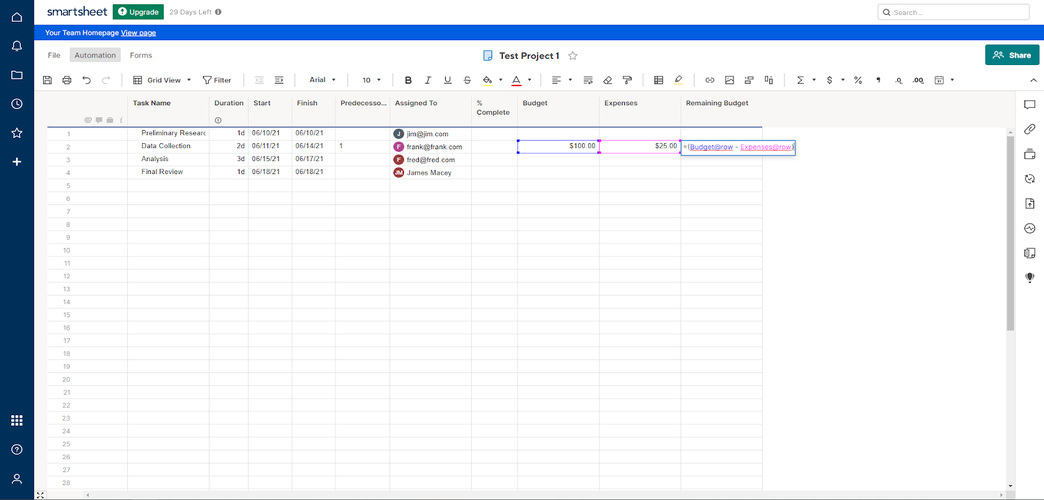
Task: Open the File menu
Action: [54, 55]
